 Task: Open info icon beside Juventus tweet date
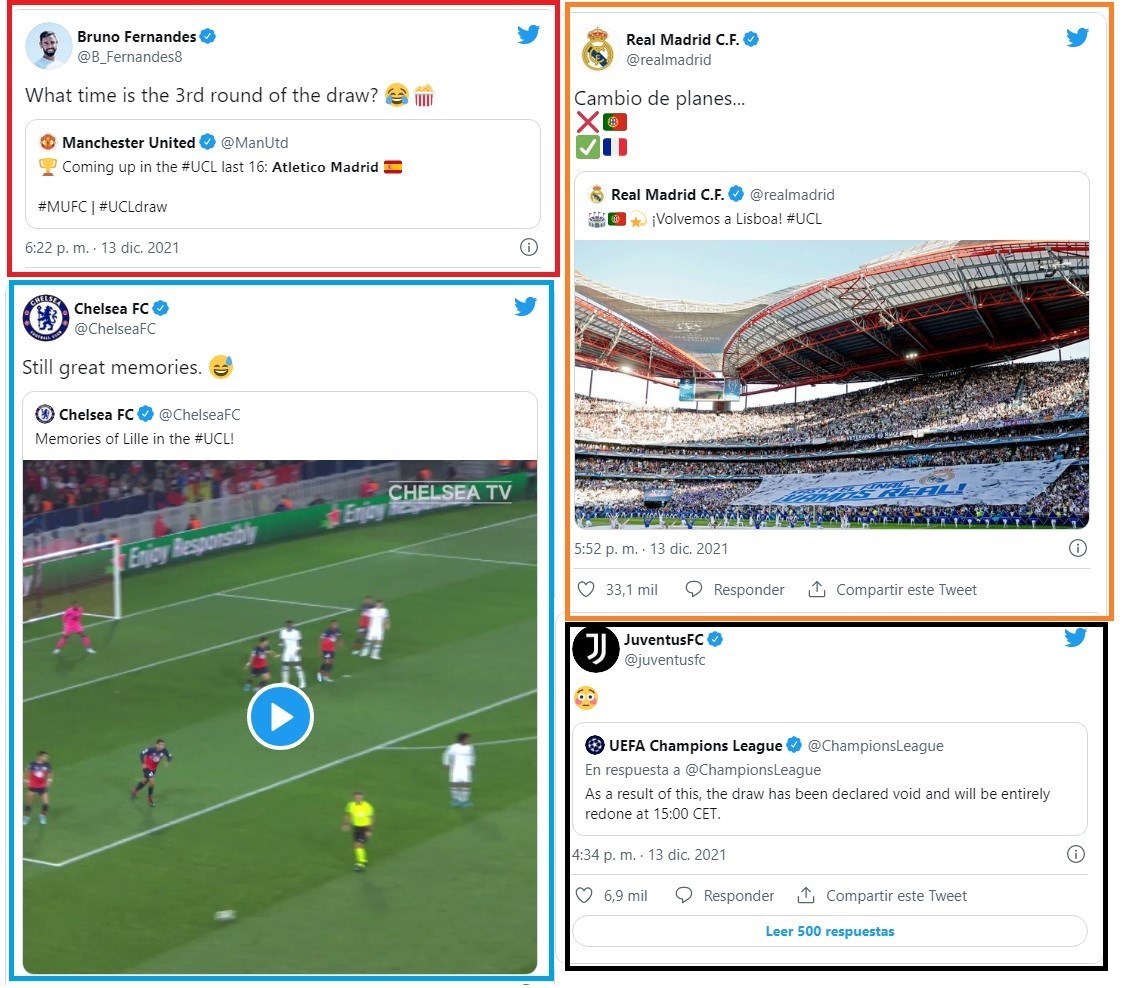click(1075, 854)
